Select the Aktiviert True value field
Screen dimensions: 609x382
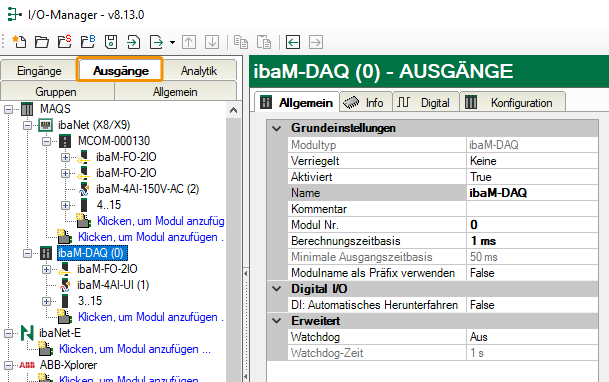point(532,177)
